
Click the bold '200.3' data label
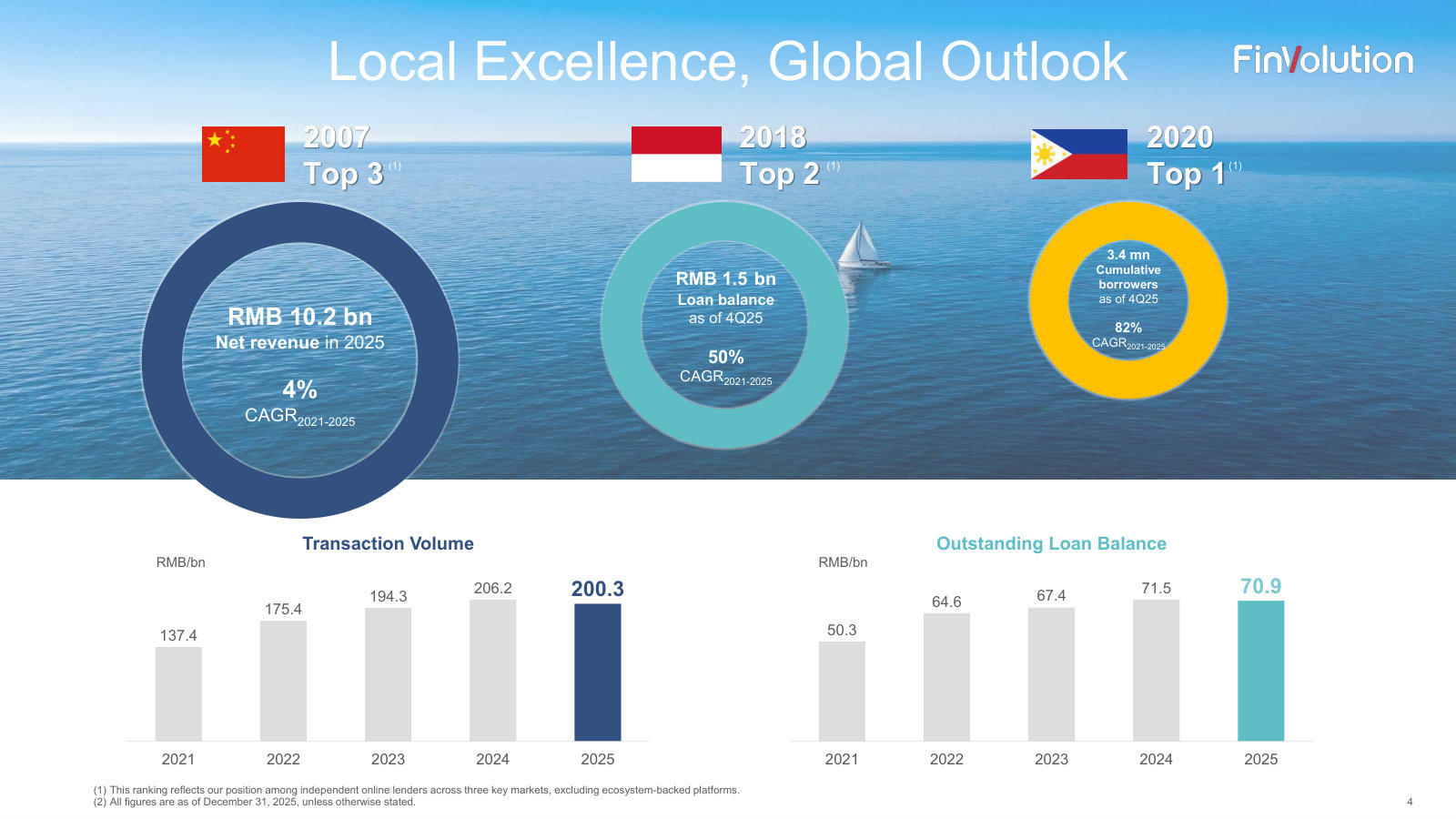pos(598,589)
